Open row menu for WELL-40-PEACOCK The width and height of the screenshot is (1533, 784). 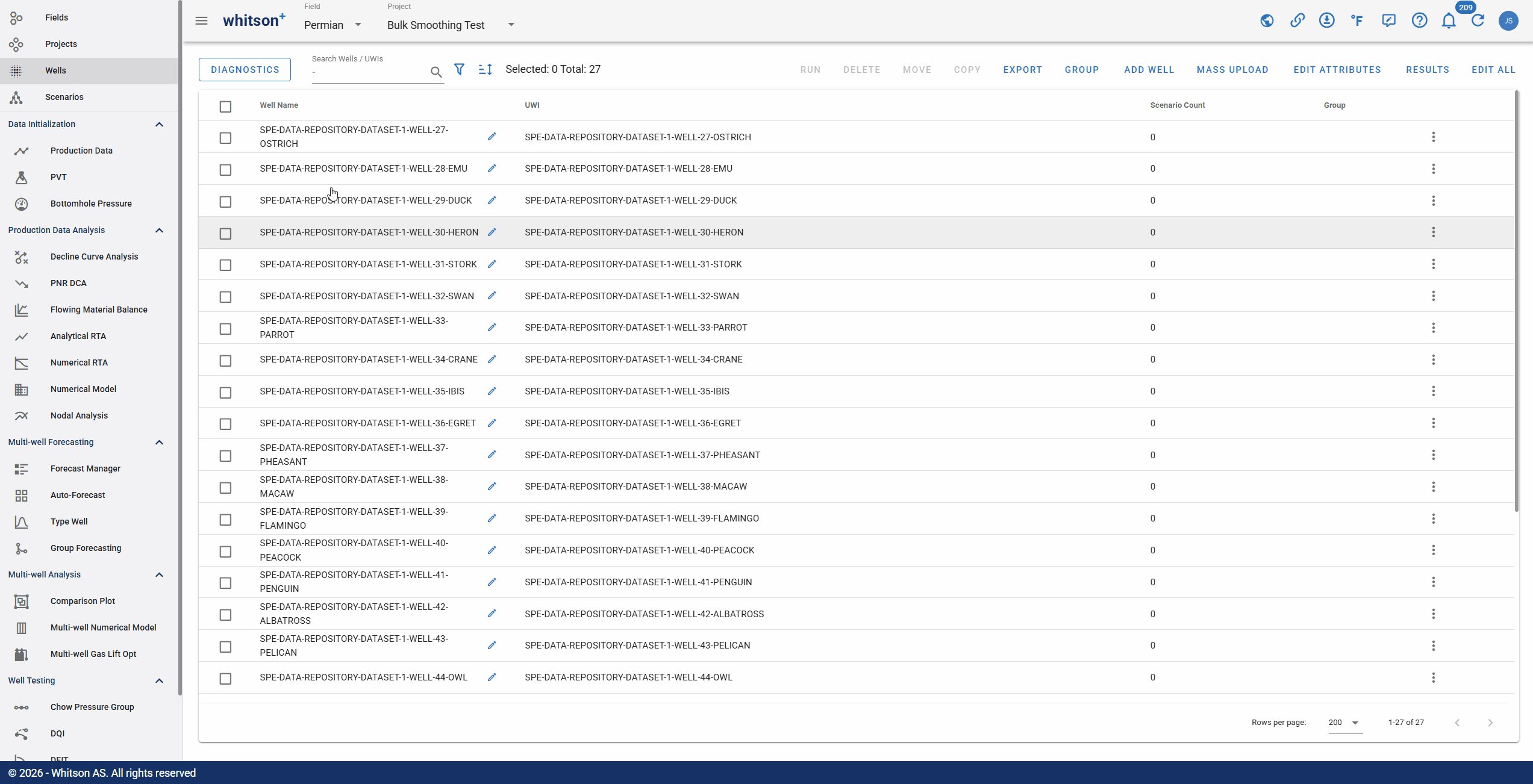[1434, 550]
